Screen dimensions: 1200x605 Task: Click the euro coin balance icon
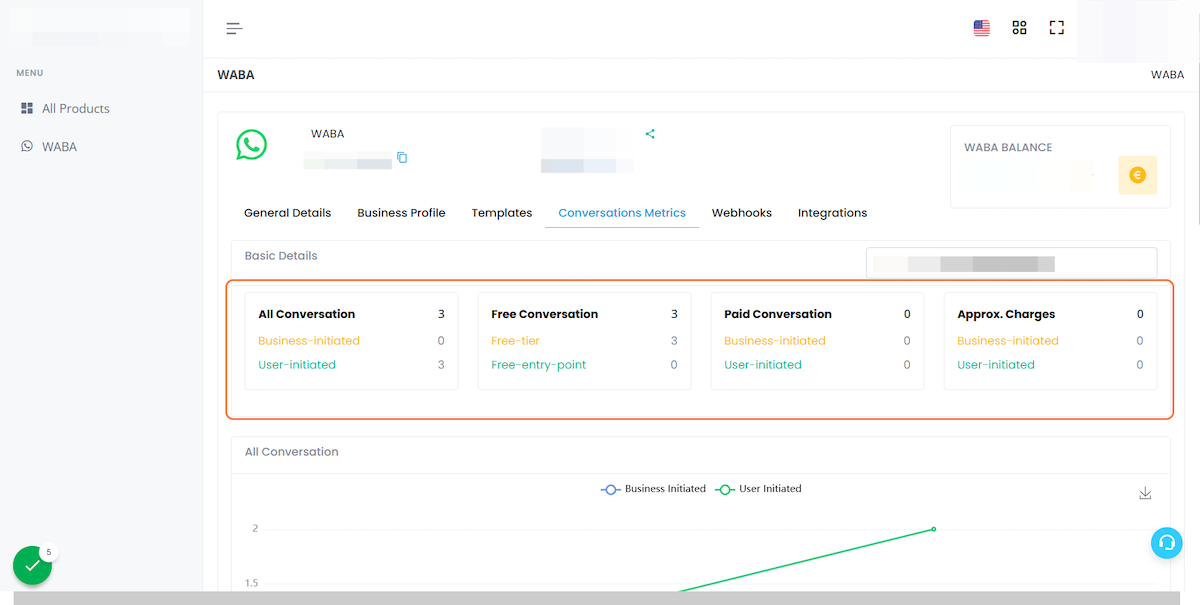coord(1137,176)
